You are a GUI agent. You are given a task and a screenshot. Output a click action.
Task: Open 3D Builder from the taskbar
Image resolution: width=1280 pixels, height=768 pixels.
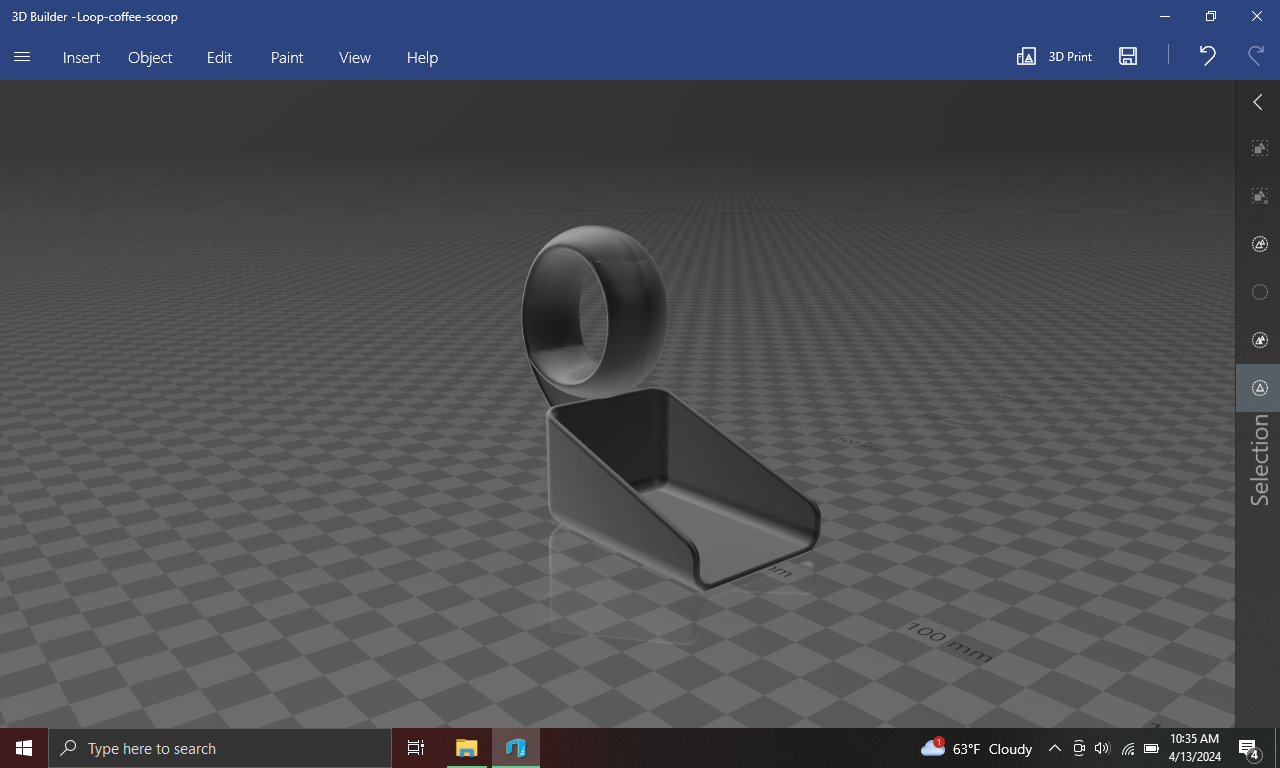pyautogui.click(x=515, y=747)
